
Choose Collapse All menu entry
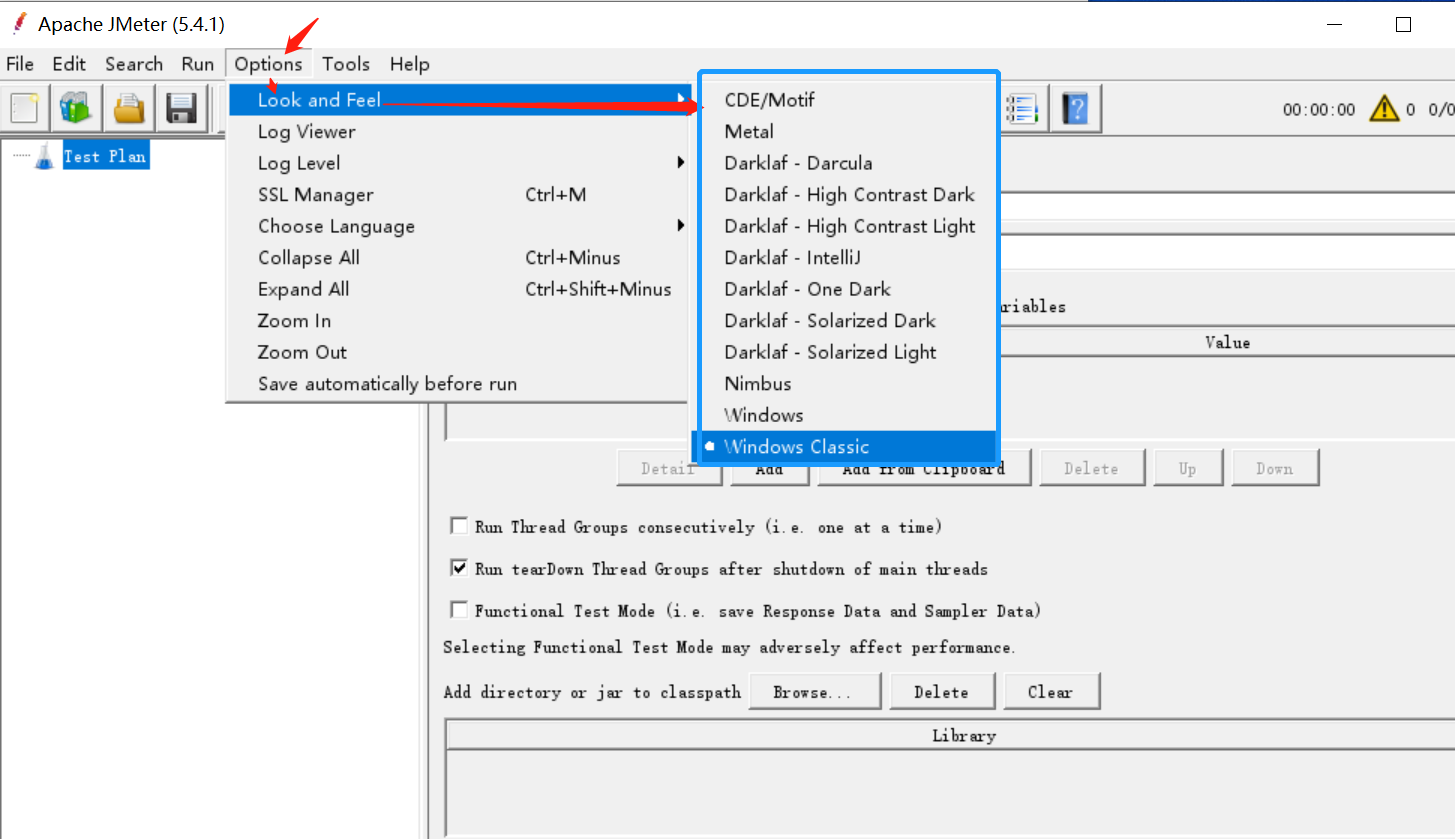tap(460, 258)
